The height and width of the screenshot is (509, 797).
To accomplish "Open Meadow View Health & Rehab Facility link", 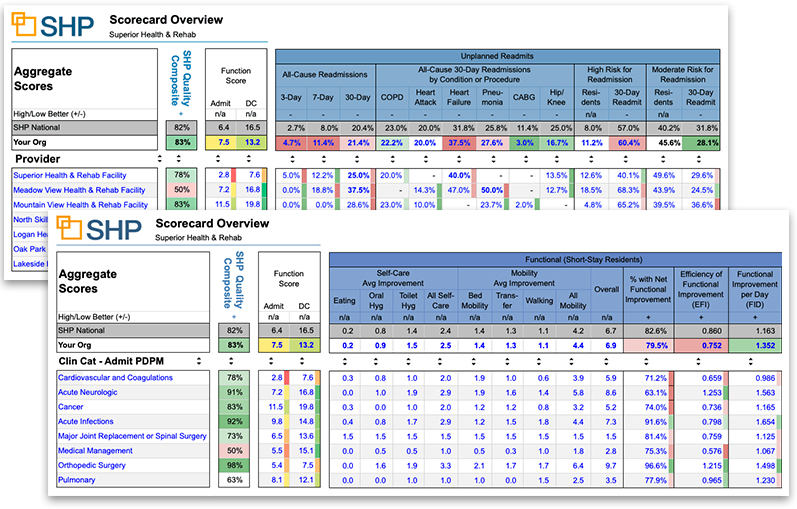I will tap(79, 190).
